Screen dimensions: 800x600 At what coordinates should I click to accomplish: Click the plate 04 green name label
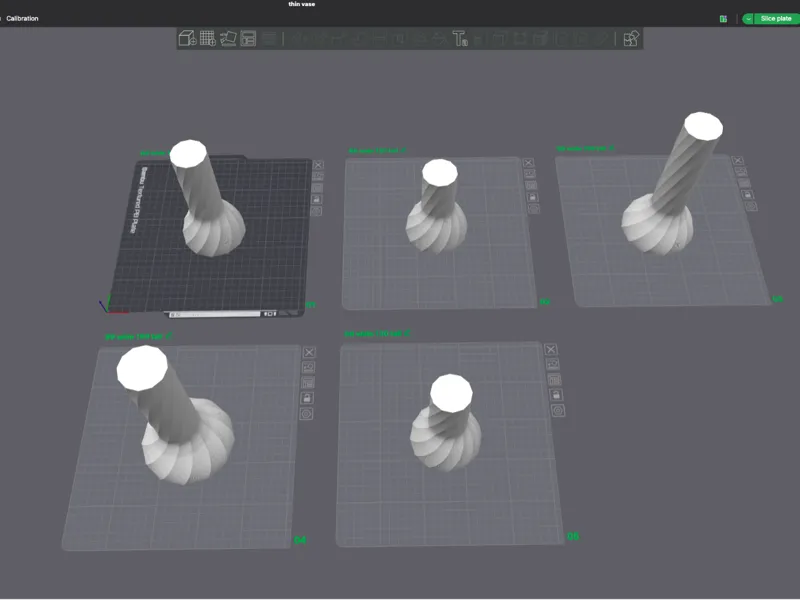(x=134, y=337)
